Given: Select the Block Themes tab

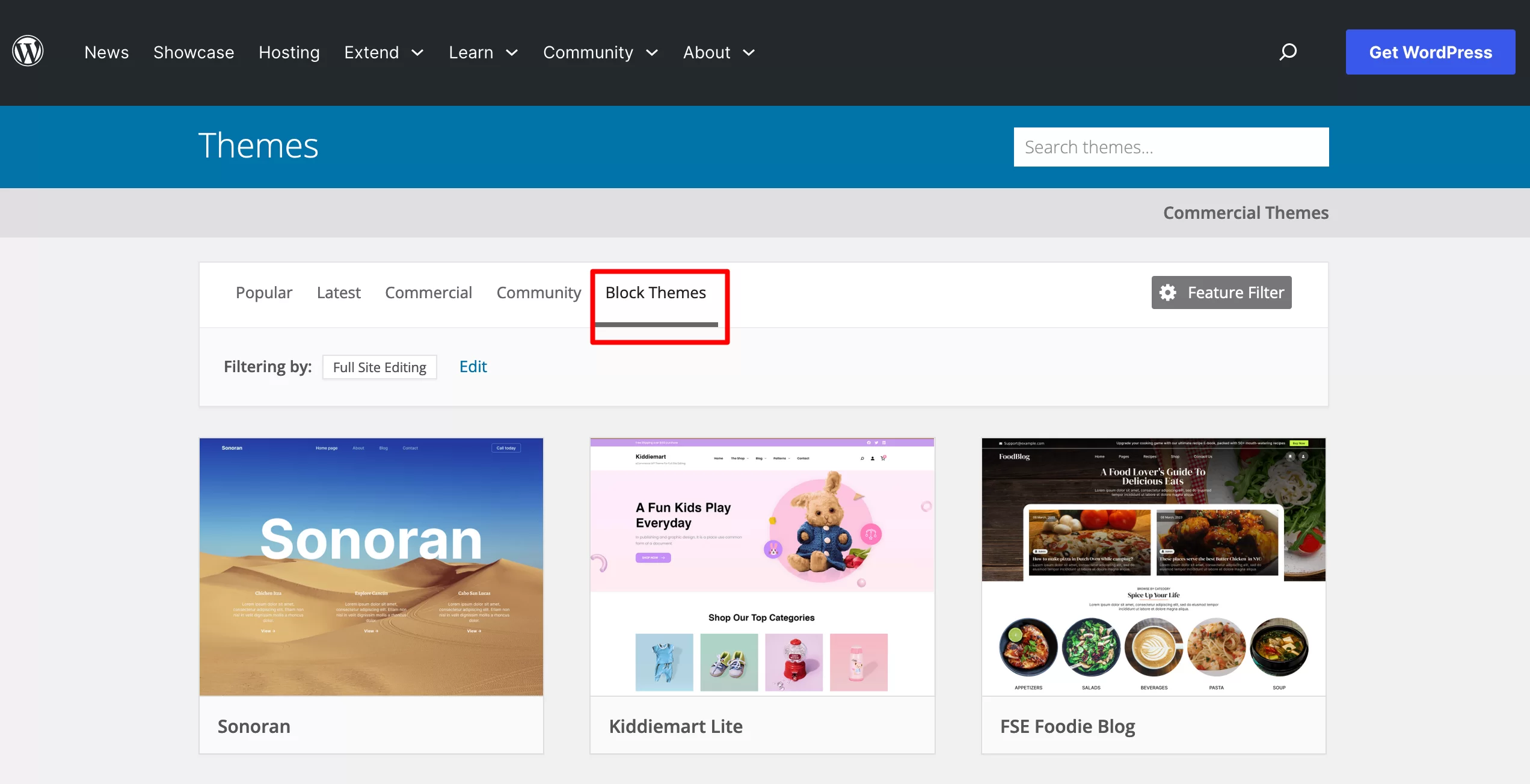Looking at the screenshot, I should (656, 292).
